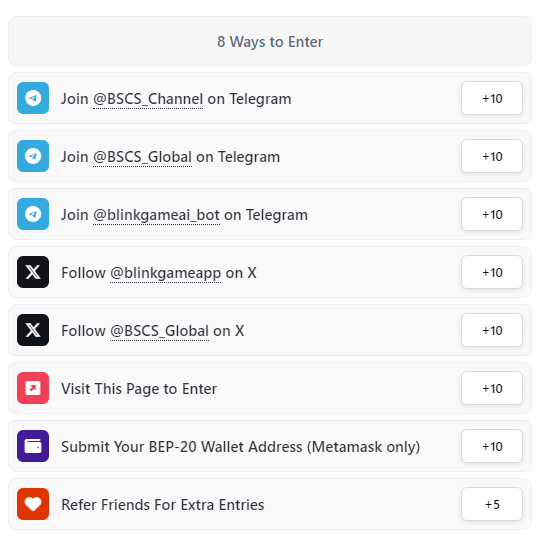Expand the Submit Your BEP-20 Wallet Address entry
Viewport: 540px width, 536px height.
click(270, 446)
